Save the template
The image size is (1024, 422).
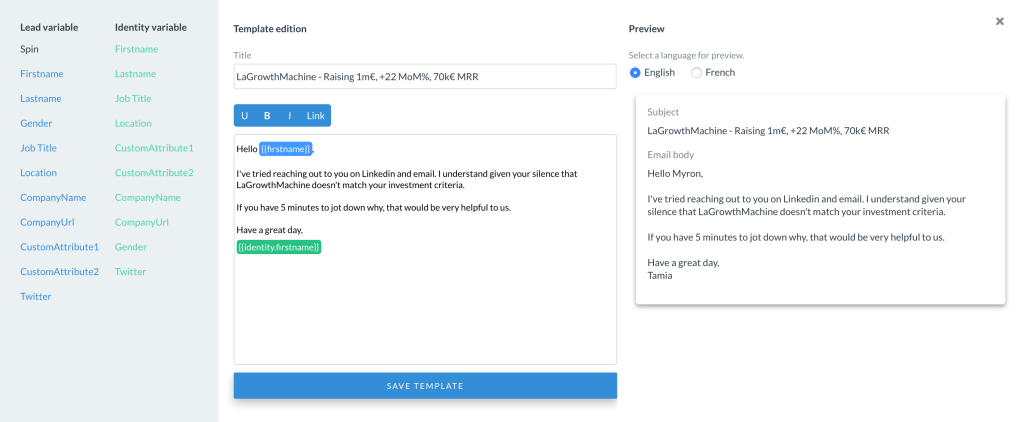click(425, 386)
